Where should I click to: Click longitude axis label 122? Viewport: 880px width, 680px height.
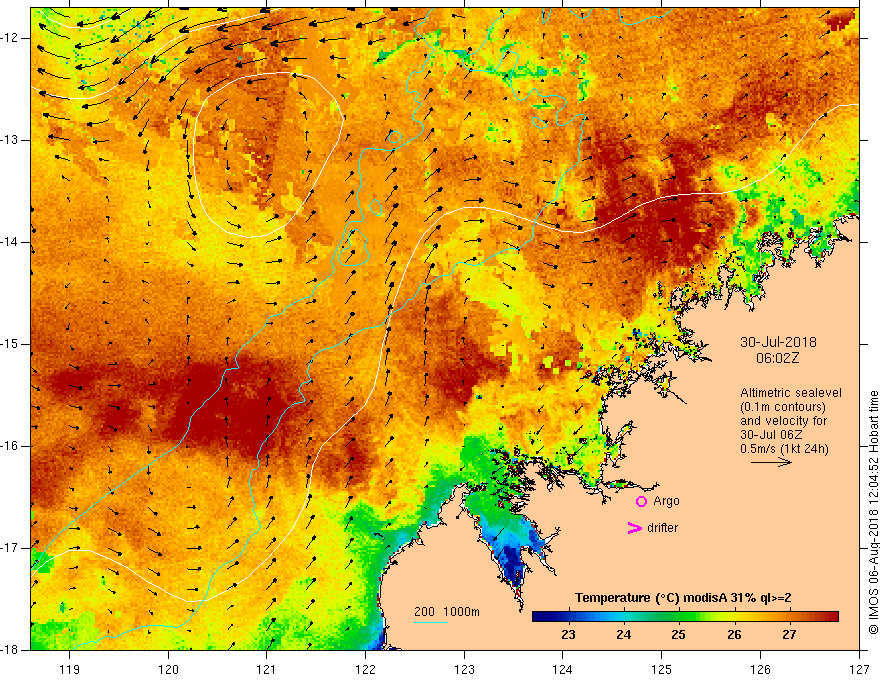click(365, 669)
